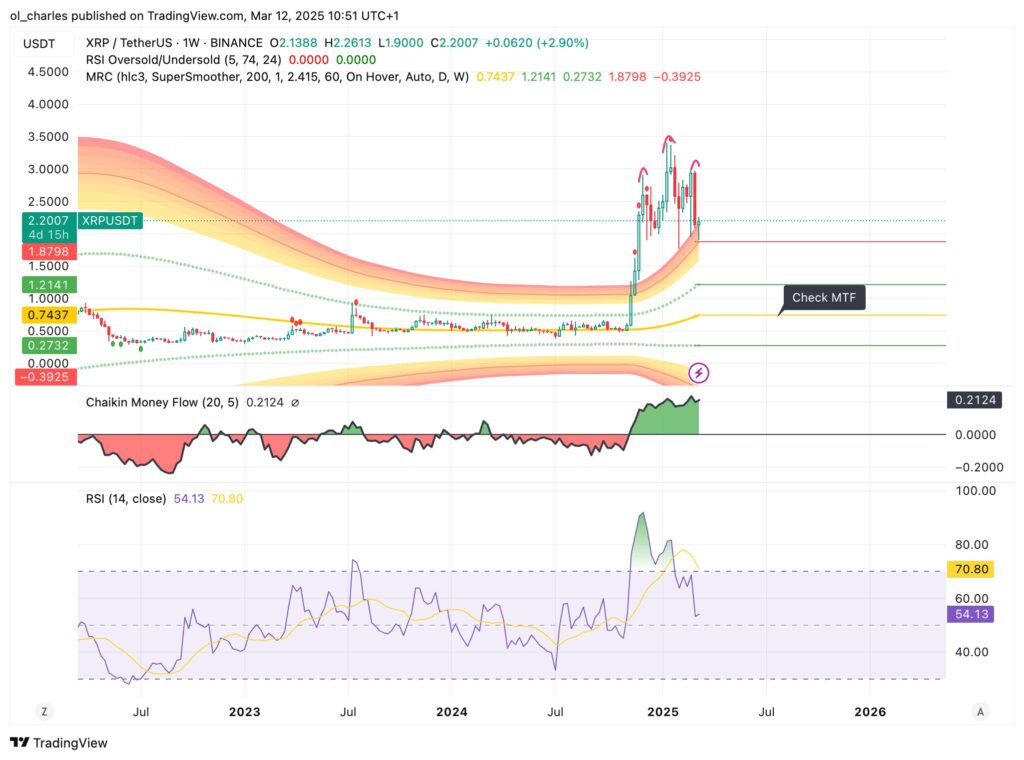Click the yellow 70.80 RSI level tag
1024x760 pixels.
pyautogui.click(x=970, y=568)
